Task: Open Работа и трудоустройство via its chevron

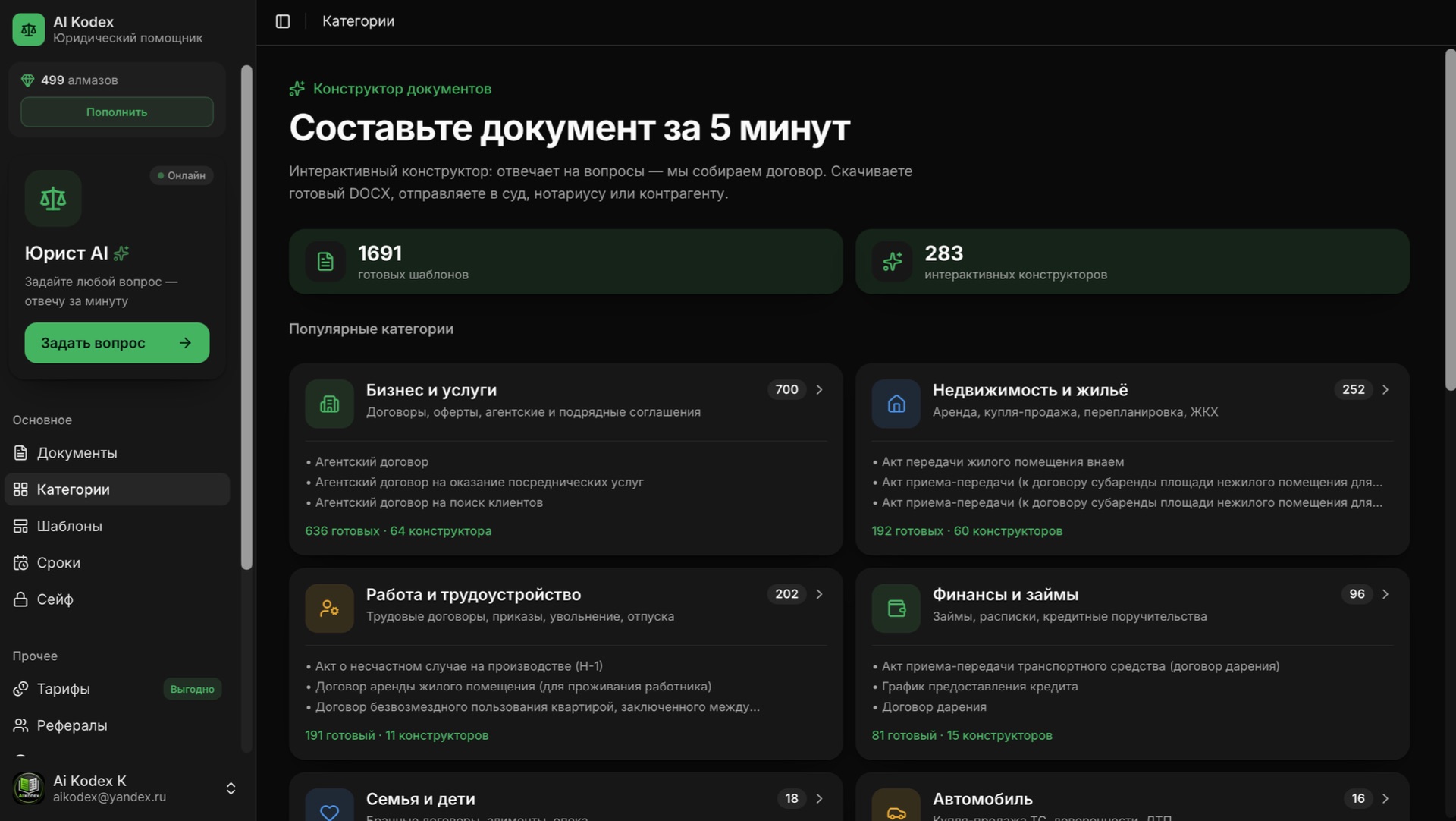Action: (x=819, y=594)
